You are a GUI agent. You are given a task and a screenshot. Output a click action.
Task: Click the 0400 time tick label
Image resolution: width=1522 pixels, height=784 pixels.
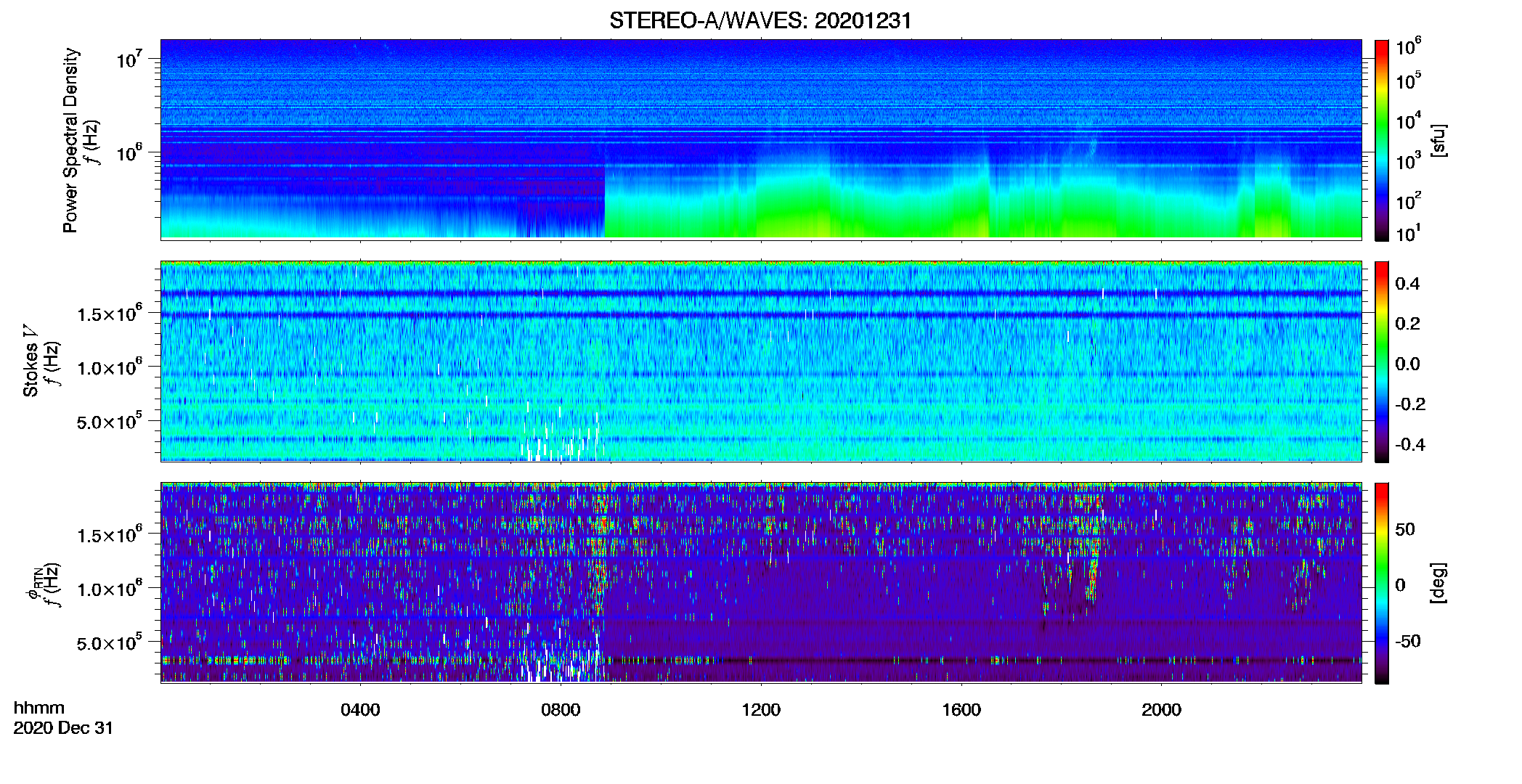360,709
